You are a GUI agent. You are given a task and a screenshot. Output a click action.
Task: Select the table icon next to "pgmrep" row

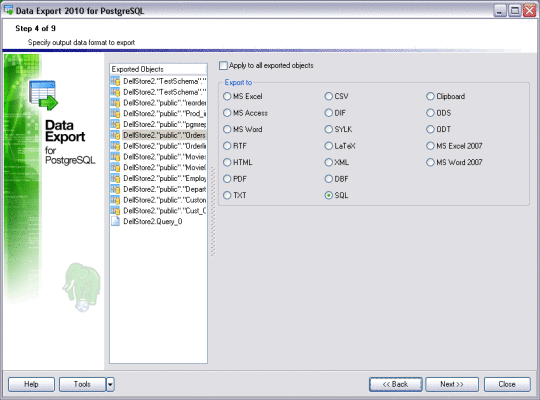(x=115, y=124)
